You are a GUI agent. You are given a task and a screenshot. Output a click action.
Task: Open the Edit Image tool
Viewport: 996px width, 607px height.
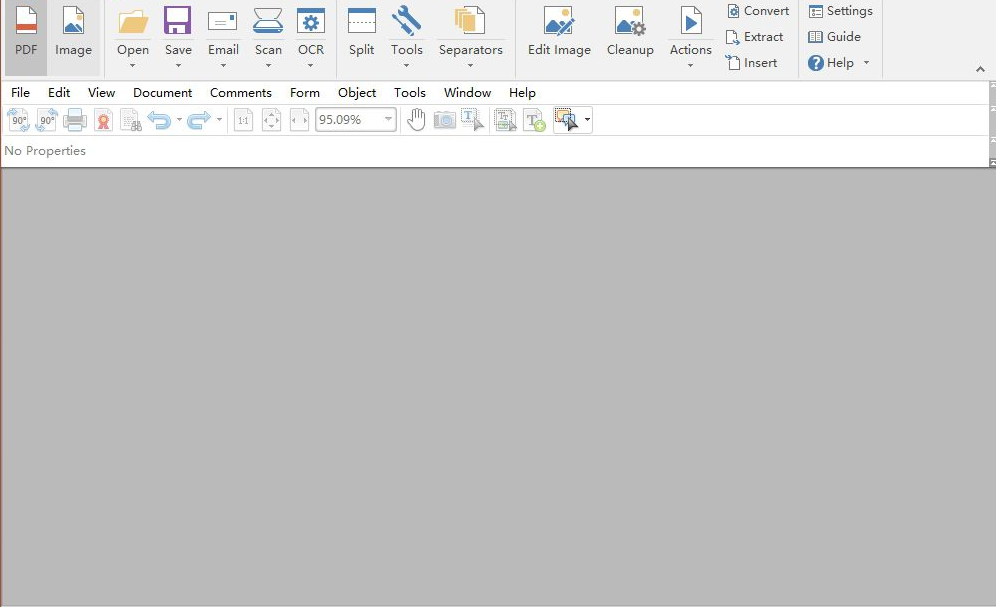click(558, 30)
